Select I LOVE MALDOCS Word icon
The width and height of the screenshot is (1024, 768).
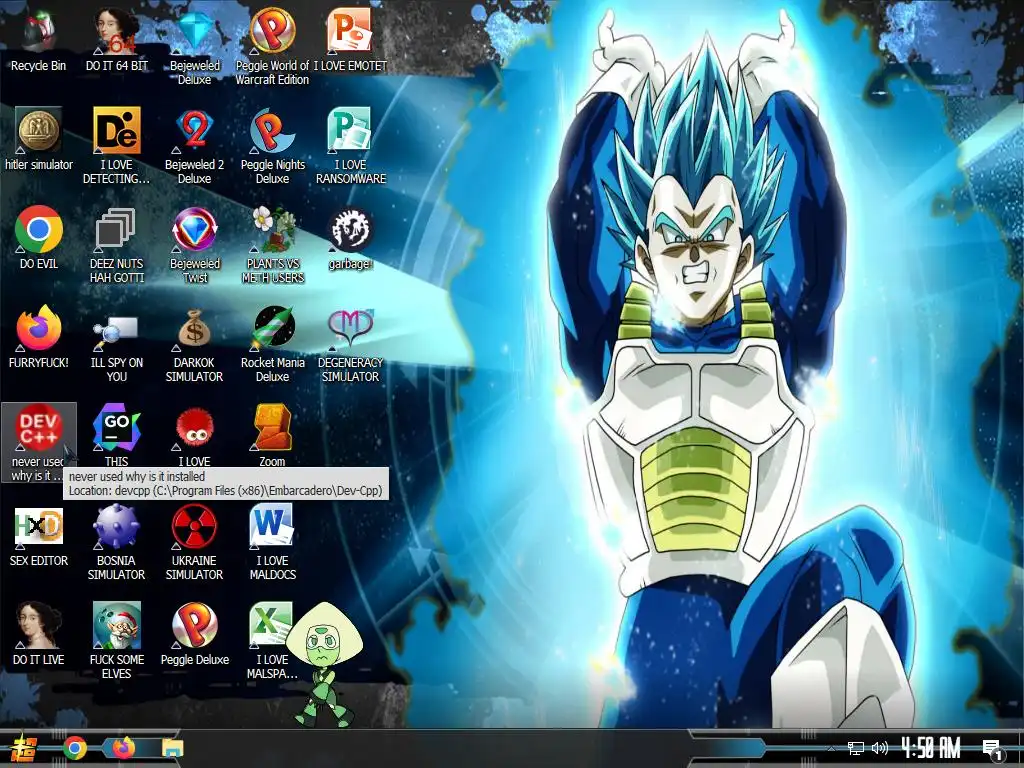271,526
